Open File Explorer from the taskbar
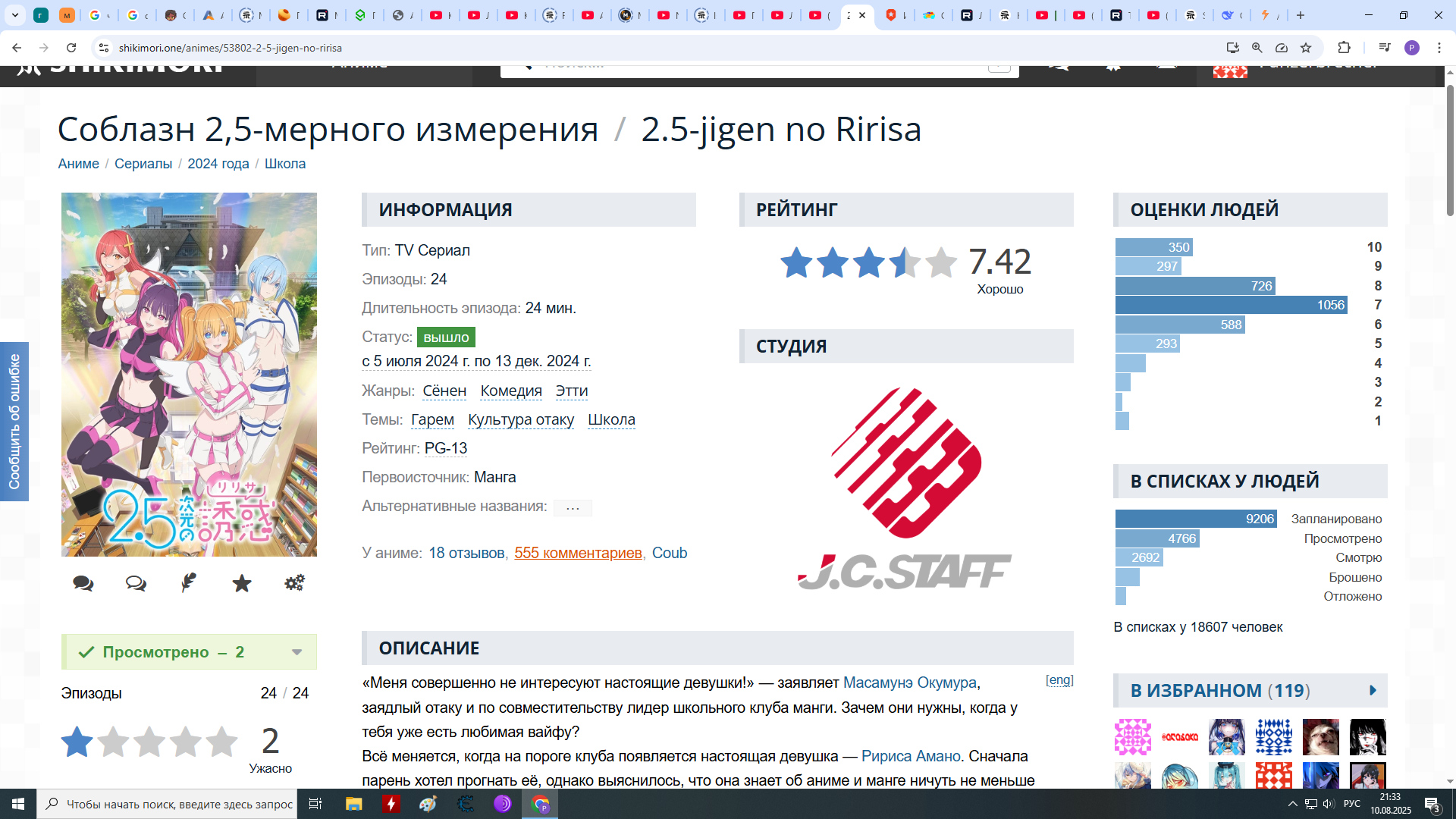This screenshot has height=819, width=1456. (x=353, y=804)
